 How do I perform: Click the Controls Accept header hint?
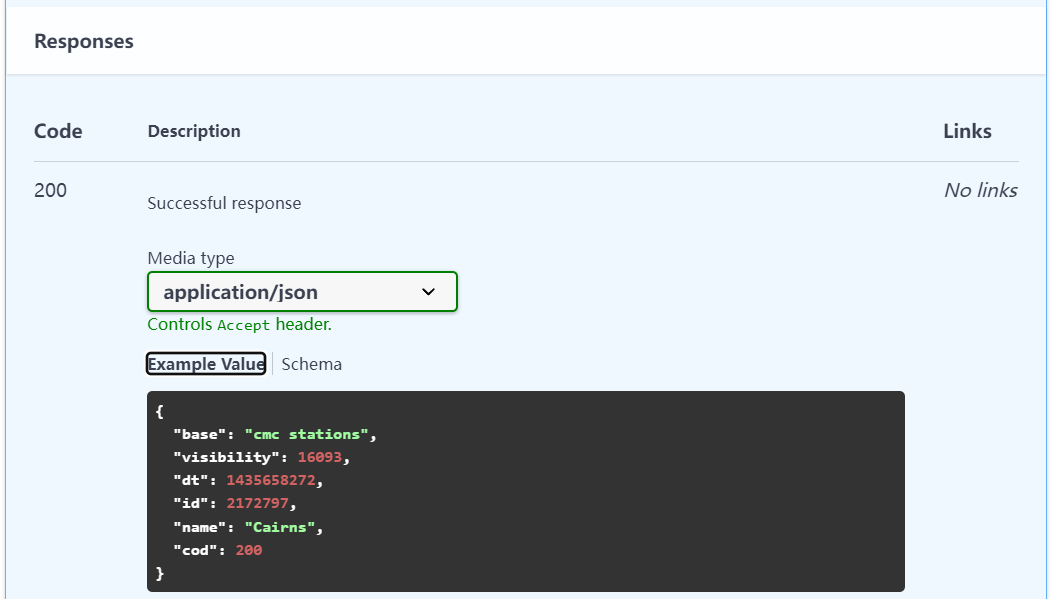(x=239, y=325)
